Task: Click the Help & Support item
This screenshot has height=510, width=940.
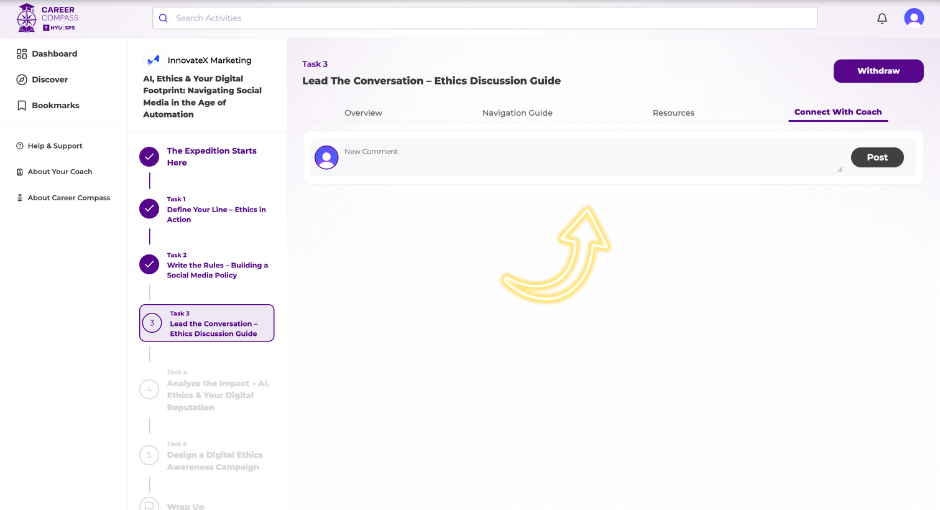Action: coord(55,146)
